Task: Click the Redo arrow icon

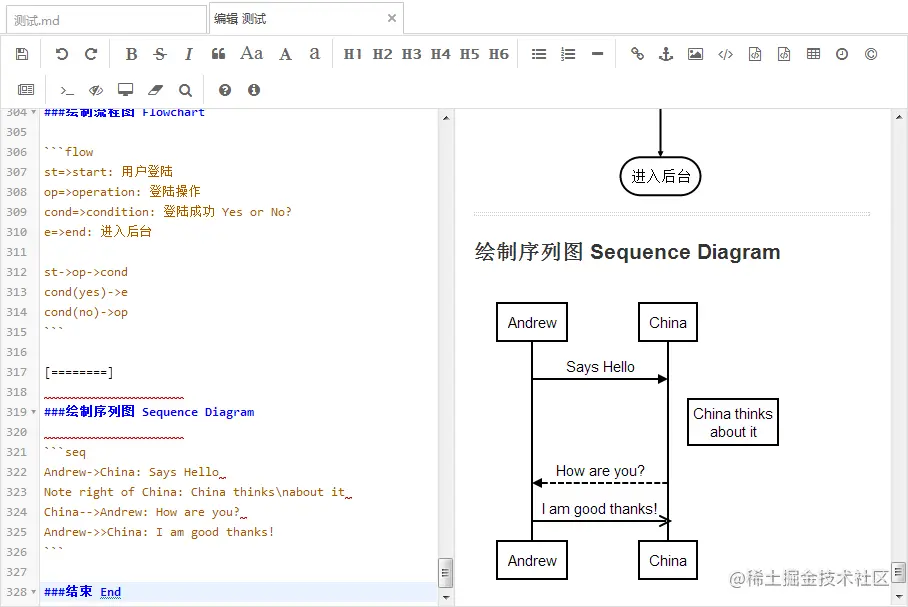Action: (x=91, y=54)
